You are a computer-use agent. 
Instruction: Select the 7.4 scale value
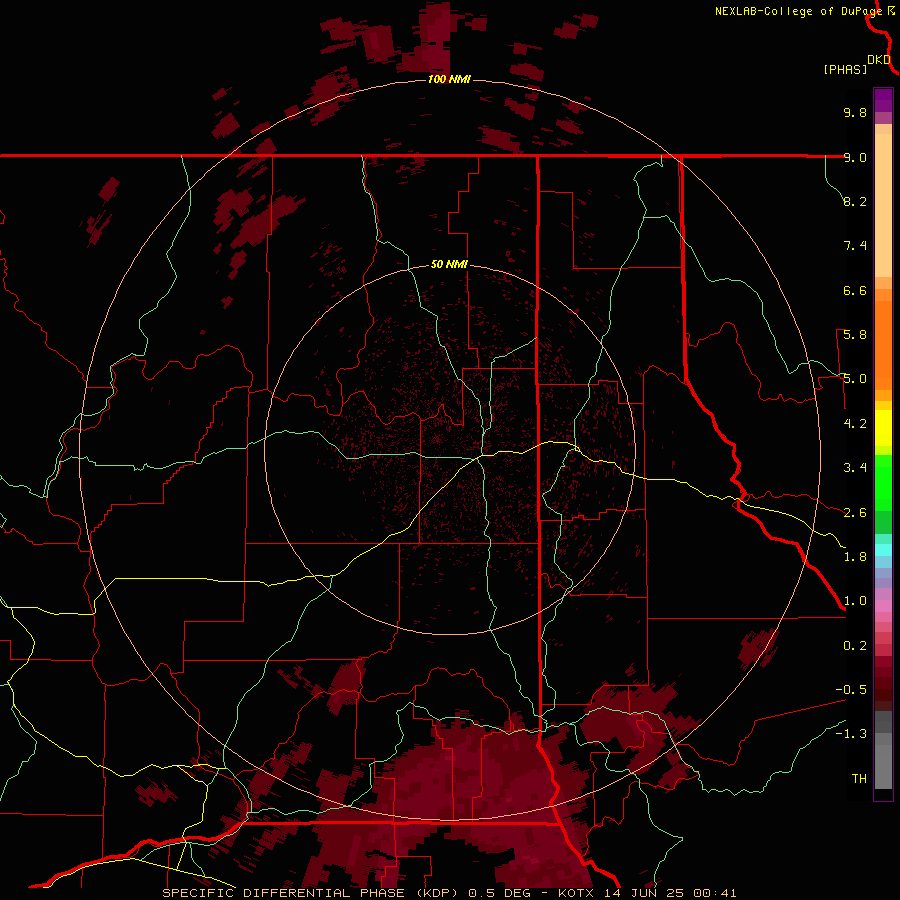tap(855, 246)
